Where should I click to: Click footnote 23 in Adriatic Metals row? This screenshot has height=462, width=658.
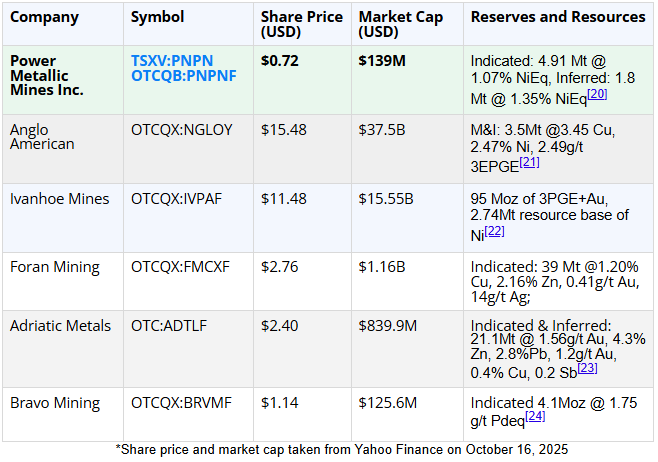click(587, 368)
